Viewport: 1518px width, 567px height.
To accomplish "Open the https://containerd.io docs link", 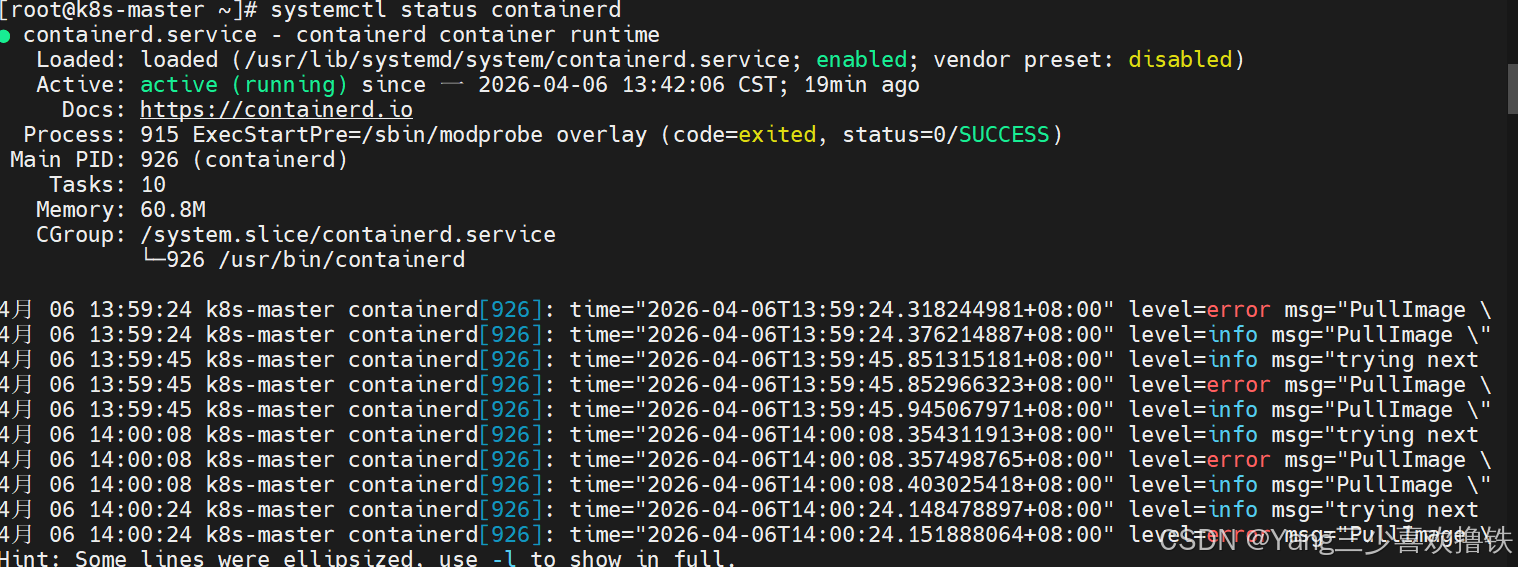I will [276, 110].
